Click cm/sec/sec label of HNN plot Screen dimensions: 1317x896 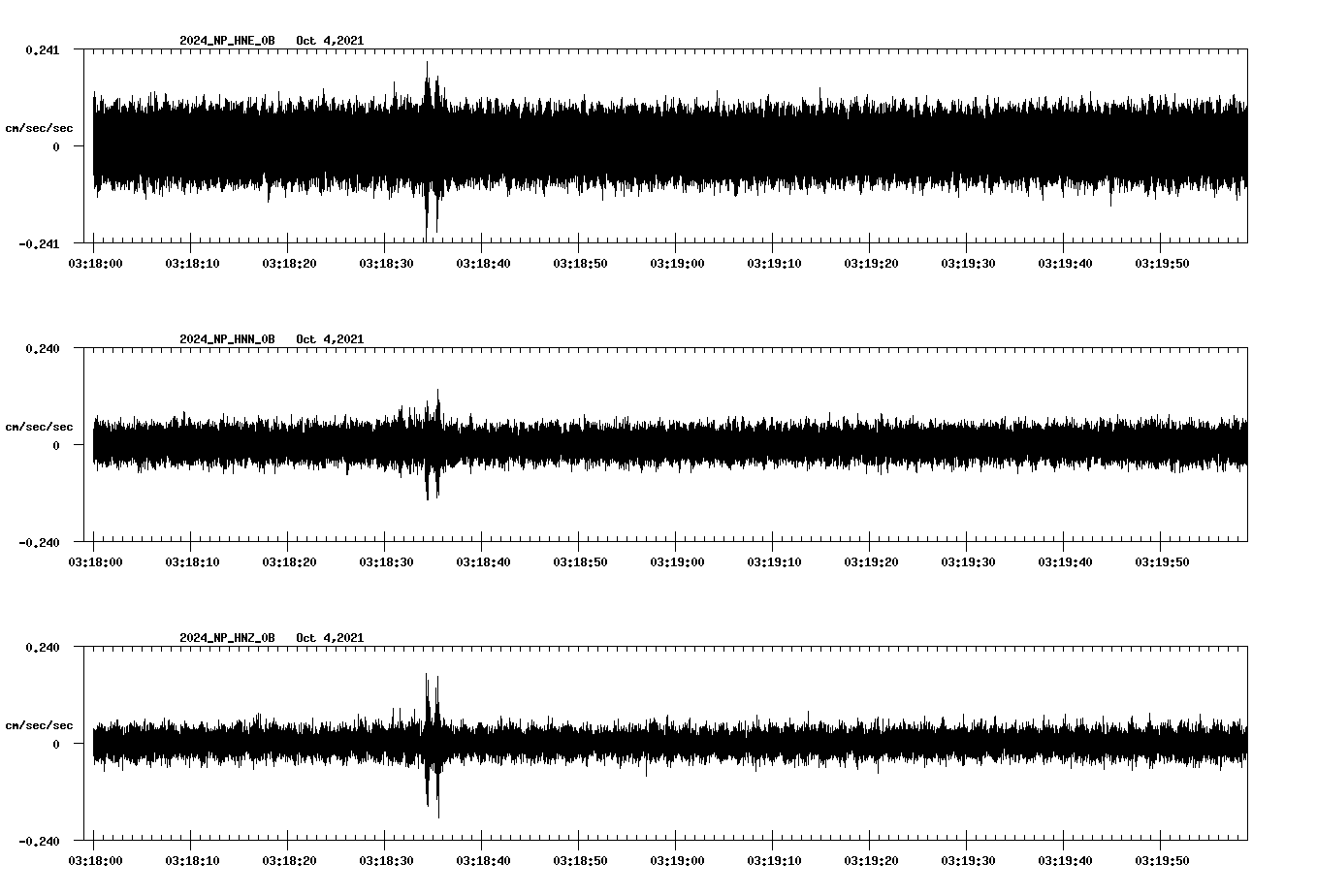click(39, 427)
